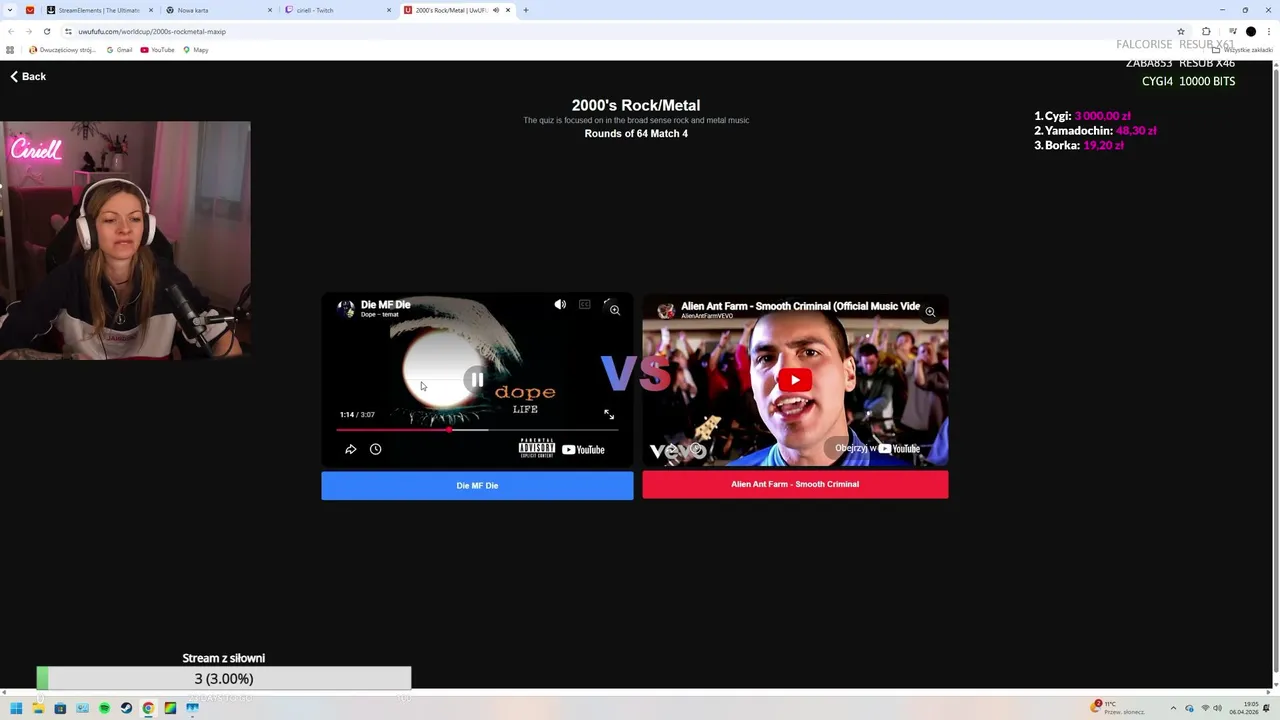Pause the Die MF Die video
Image resolution: width=1280 pixels, height=720 pixels.
(476, 380)
